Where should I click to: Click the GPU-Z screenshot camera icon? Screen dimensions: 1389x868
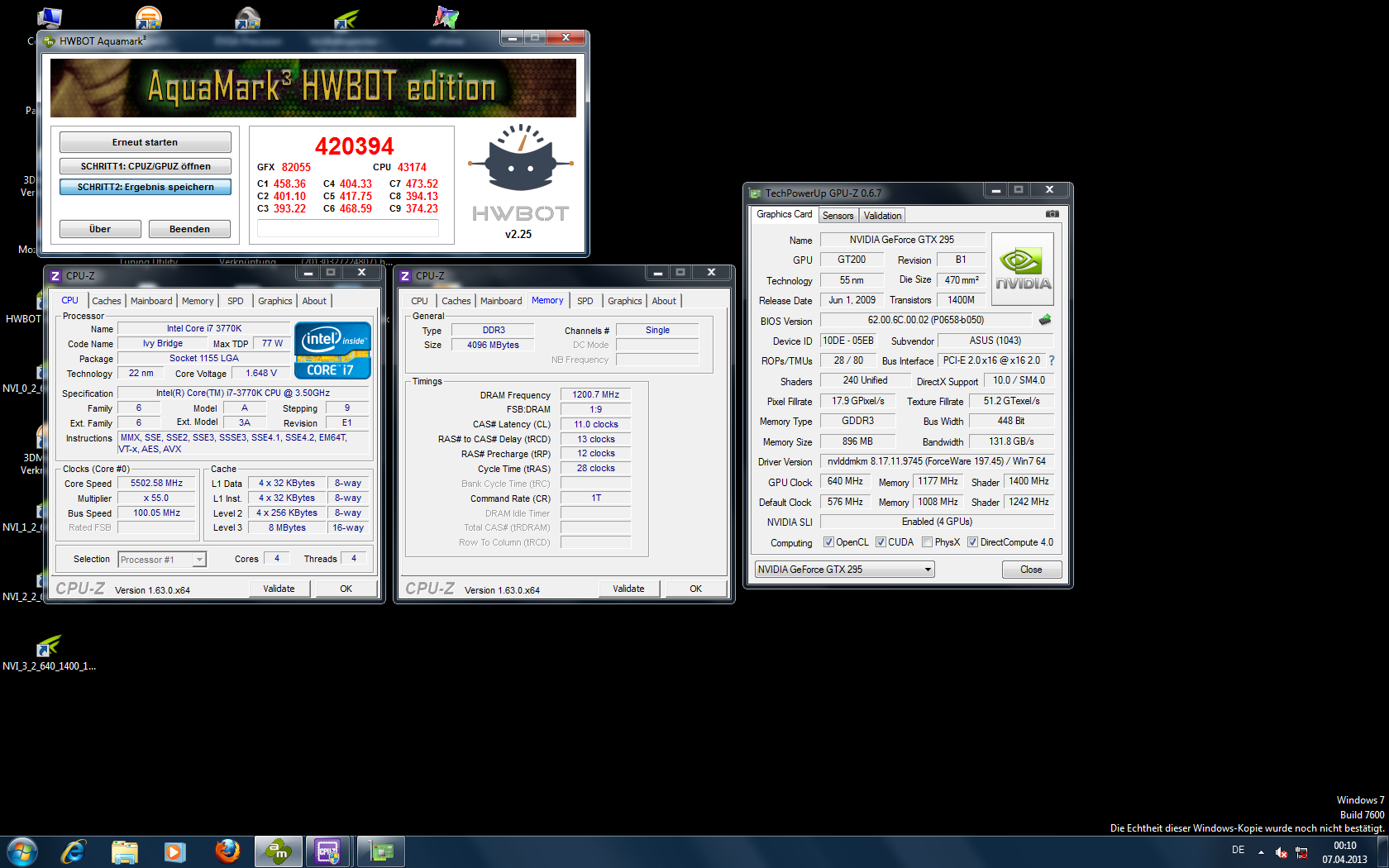pyautogui.click(x=1052, y=214)
